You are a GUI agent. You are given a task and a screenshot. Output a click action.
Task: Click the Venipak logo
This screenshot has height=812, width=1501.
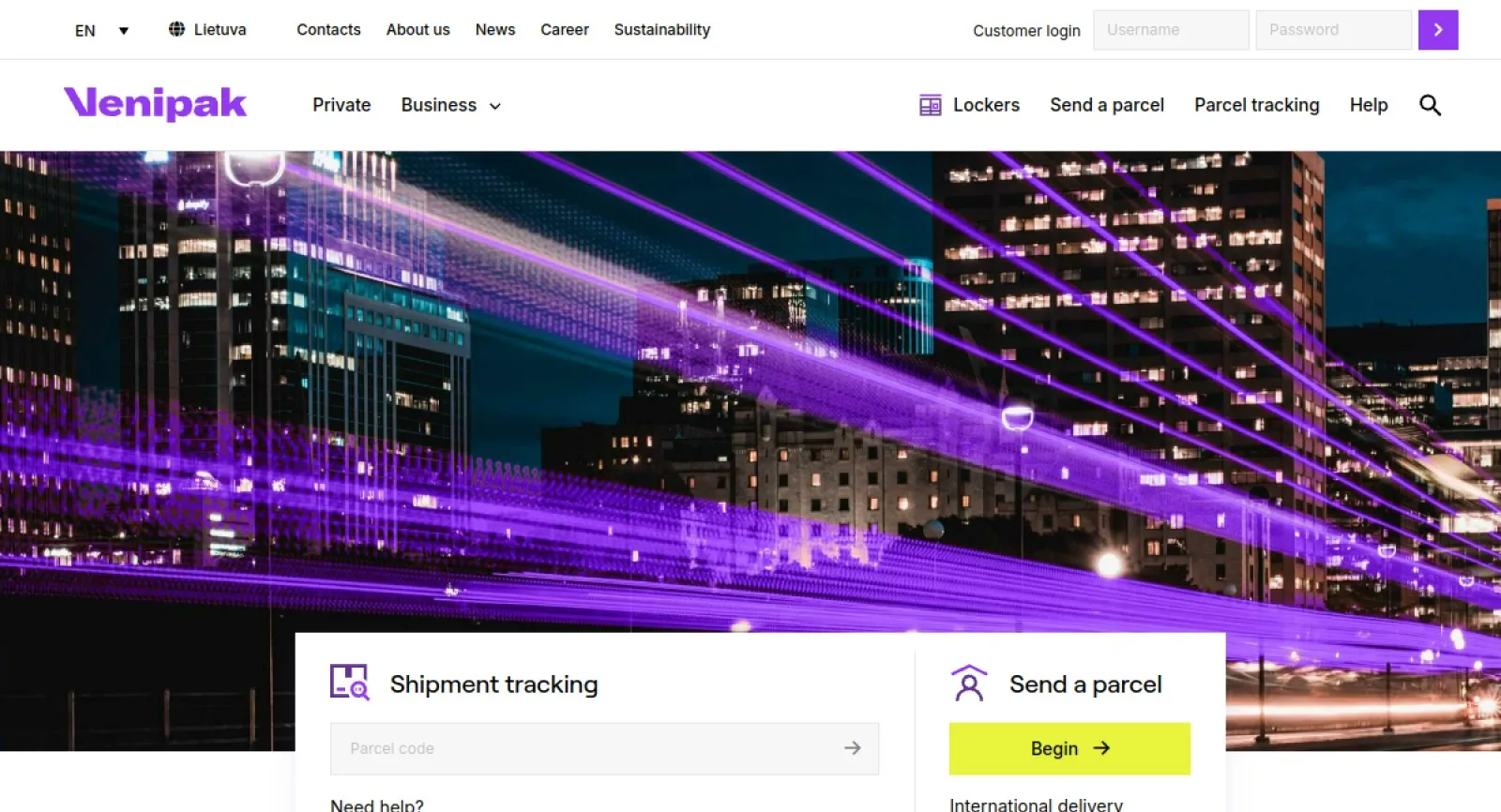[x=155, y=104]
